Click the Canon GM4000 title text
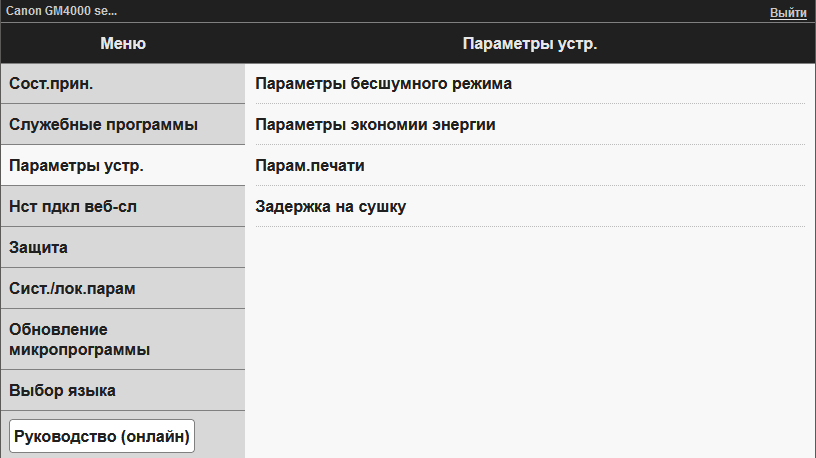Image resolution: width=816 pixels, height=458 pixels. (60, 11)
